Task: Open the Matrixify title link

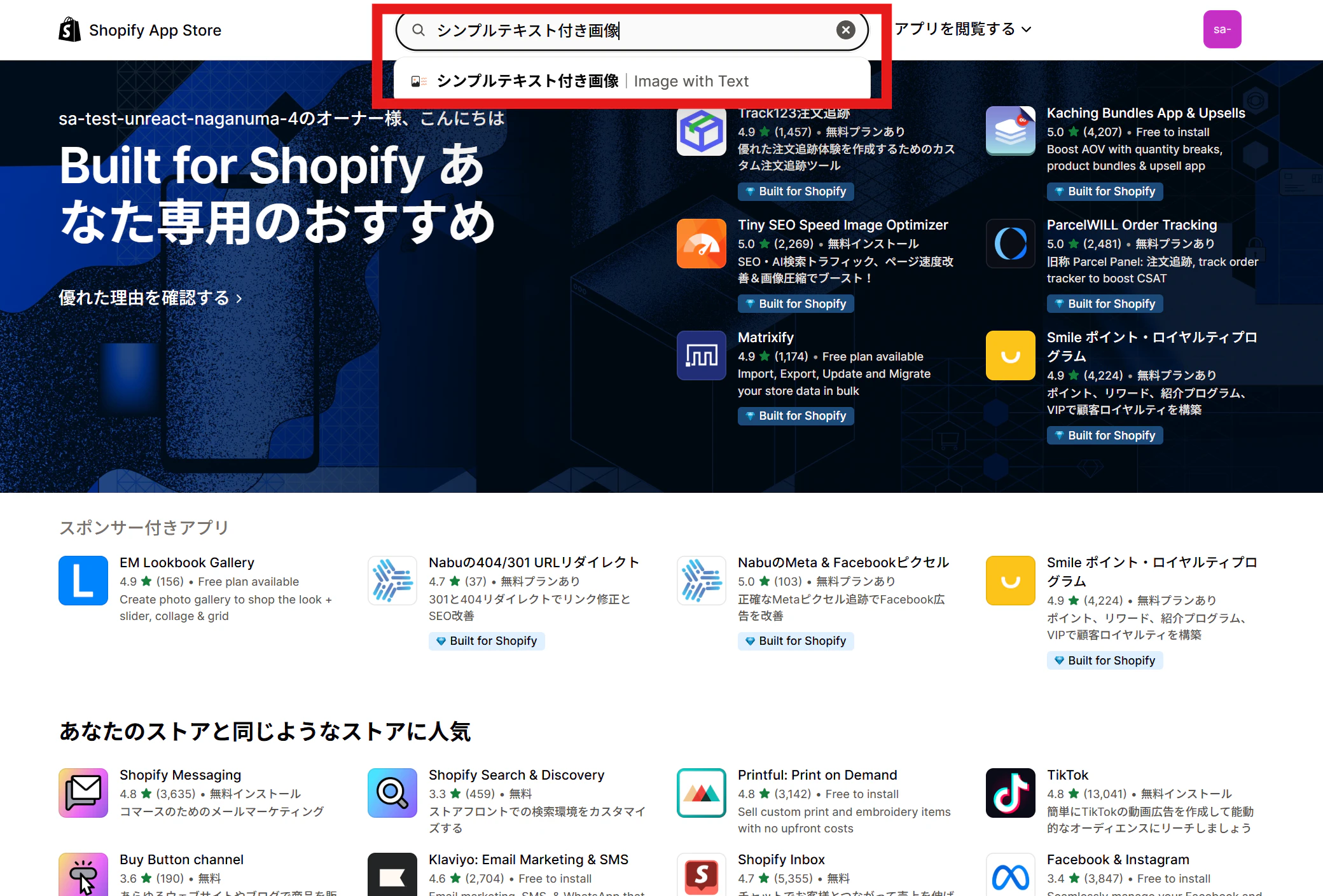Action: click(766, 338)
